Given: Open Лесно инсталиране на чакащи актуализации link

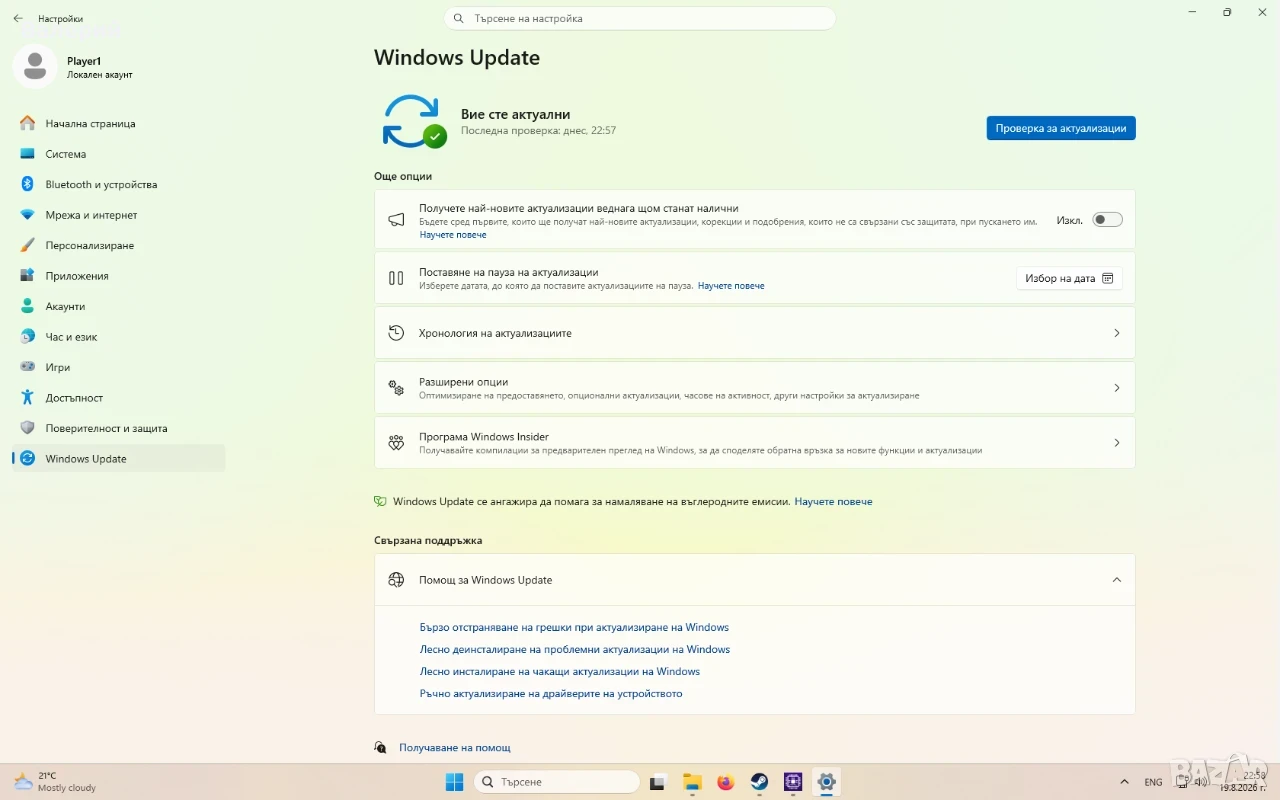Looking at the screenshot, I should coord(560,672).
